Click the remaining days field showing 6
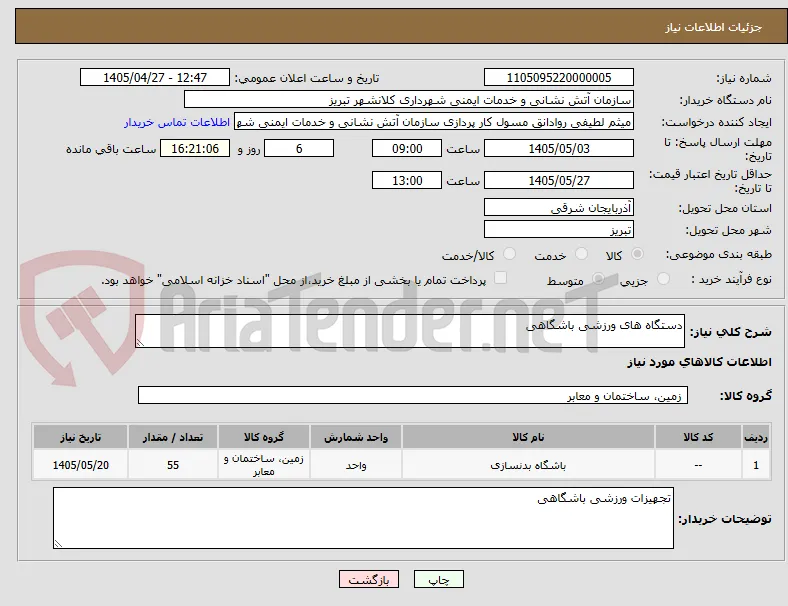The image size is (788, 606). pyautogui.click(x=299, y=148)
